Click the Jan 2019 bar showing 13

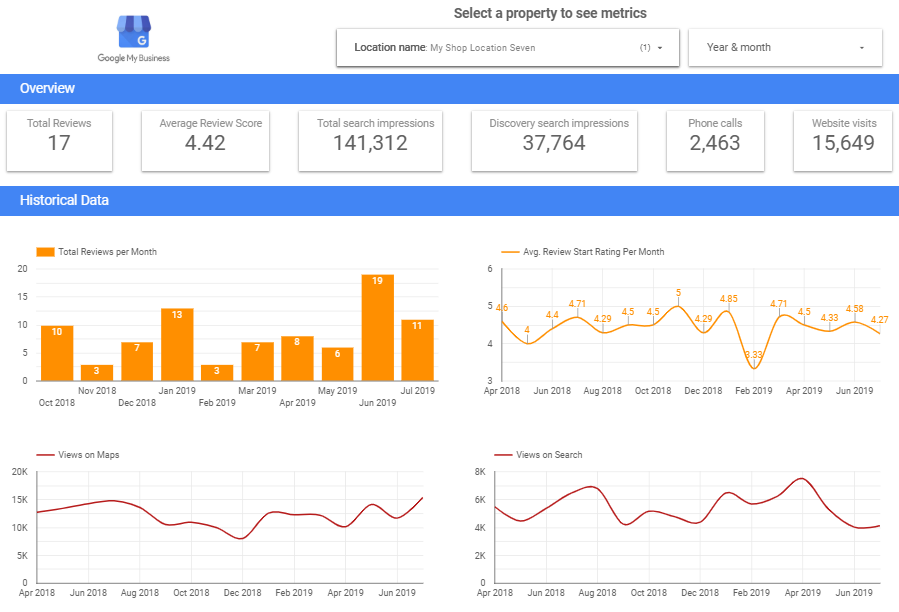tap(177, 344)
